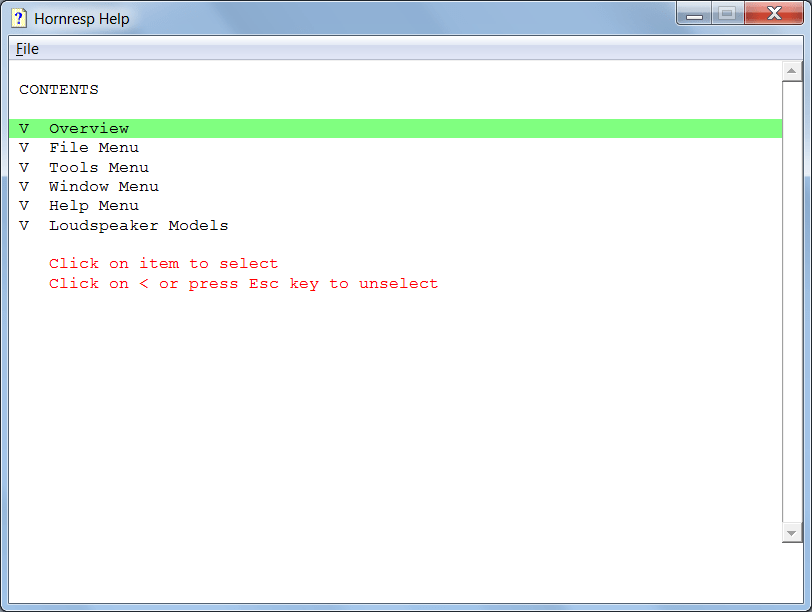Click the scrollbar up arrow

tap(792, 71)
